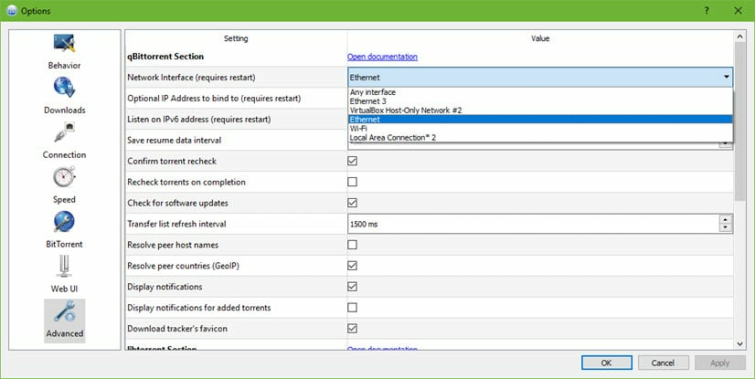Open the Behavior settings icon
This screenshot has height=379, width=755.
point(64,43)
